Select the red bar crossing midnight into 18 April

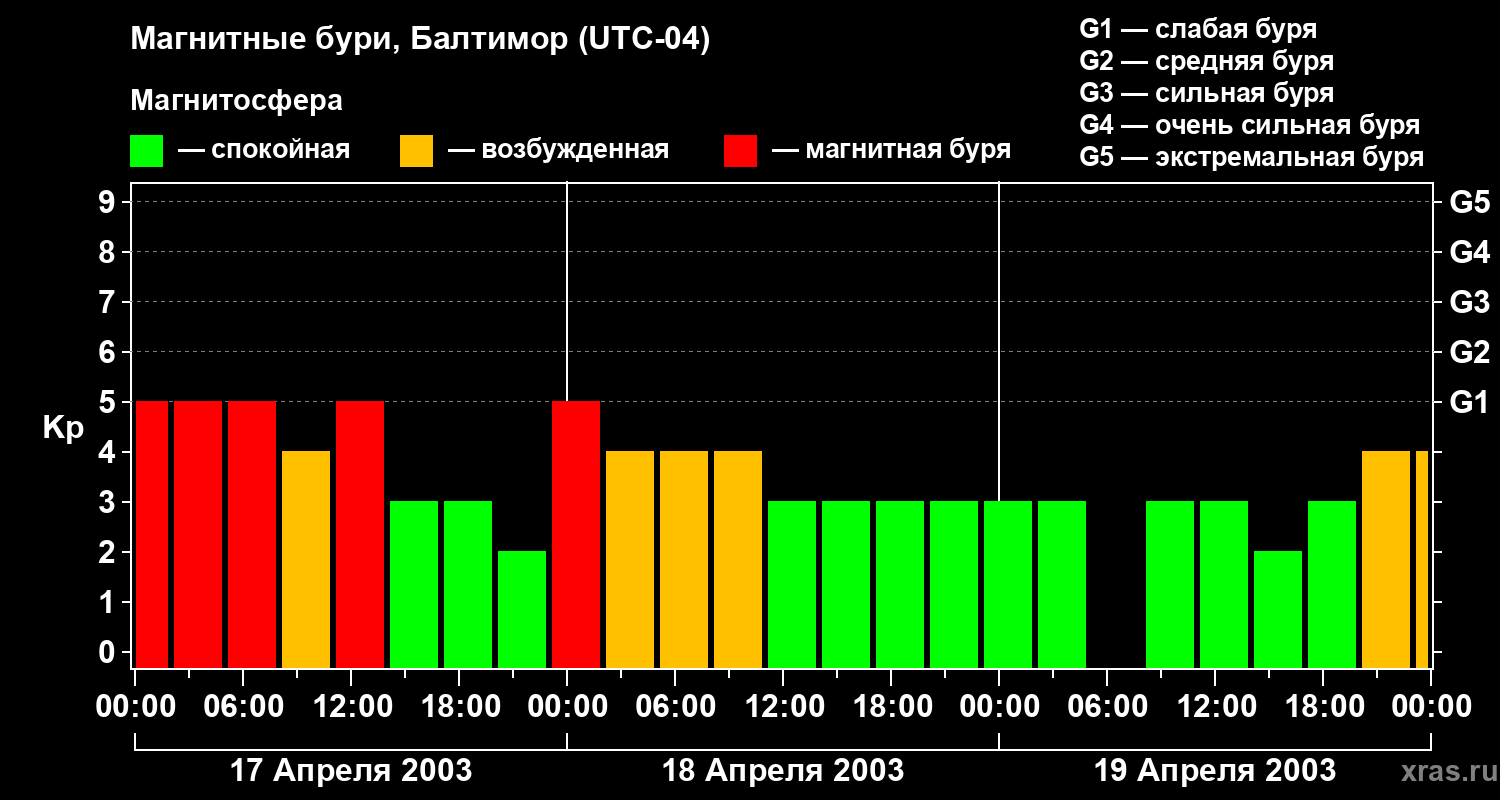click(576, 534)
